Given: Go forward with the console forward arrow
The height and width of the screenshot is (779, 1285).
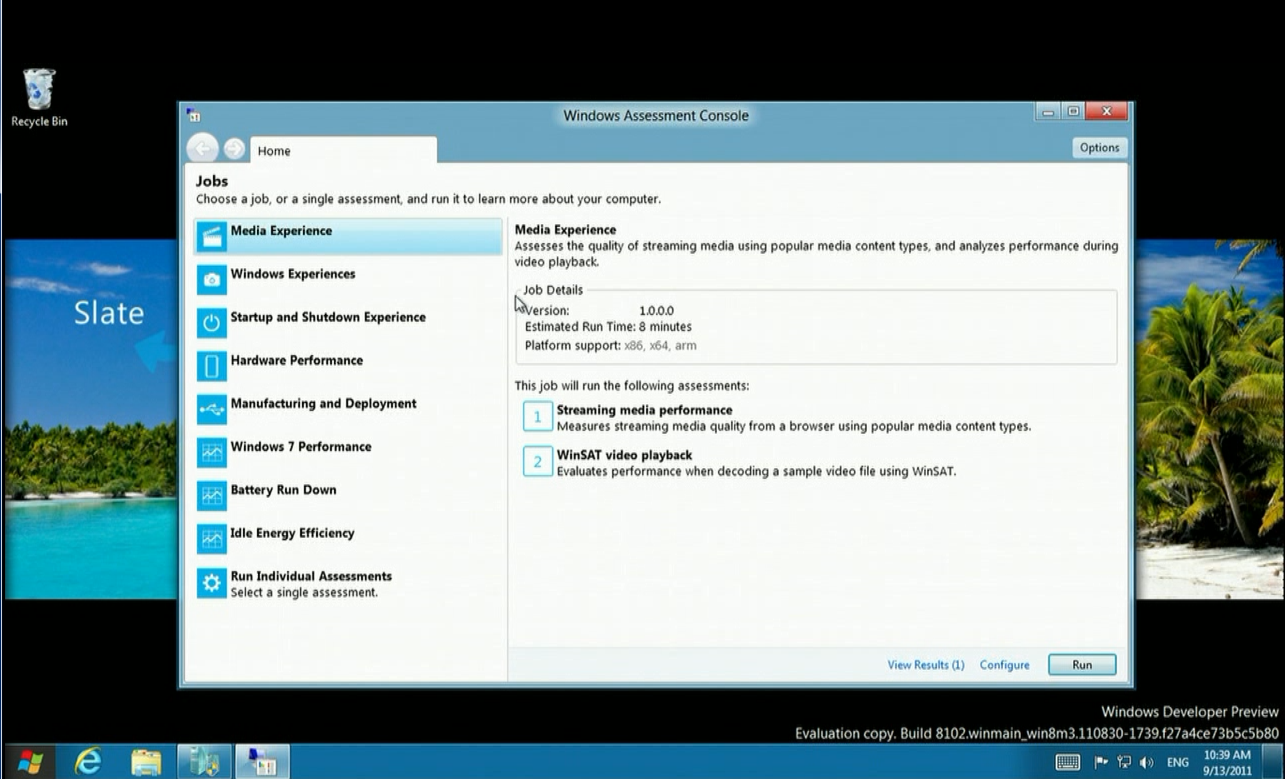Looking at the screenshot, I should pos(234,149).
